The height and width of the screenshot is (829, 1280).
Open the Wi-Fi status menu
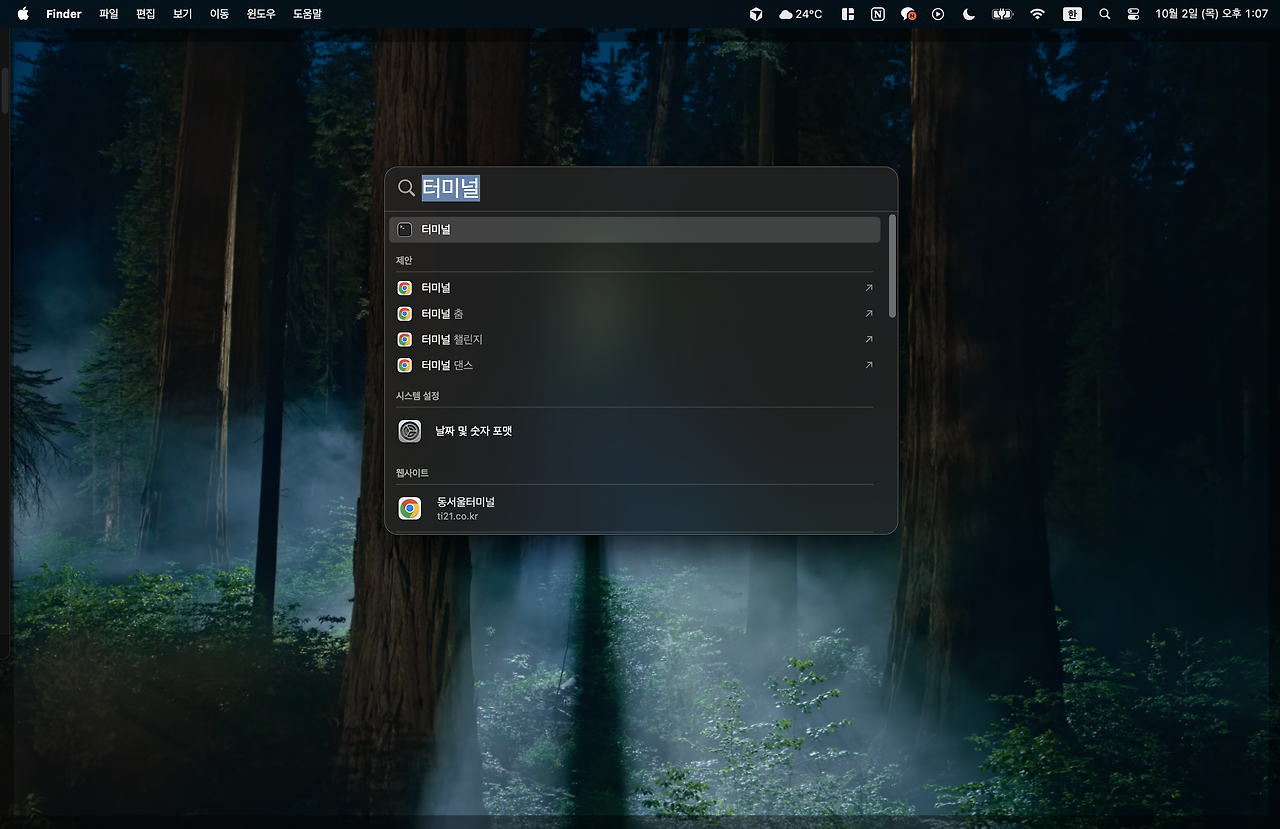point(1037,14)
